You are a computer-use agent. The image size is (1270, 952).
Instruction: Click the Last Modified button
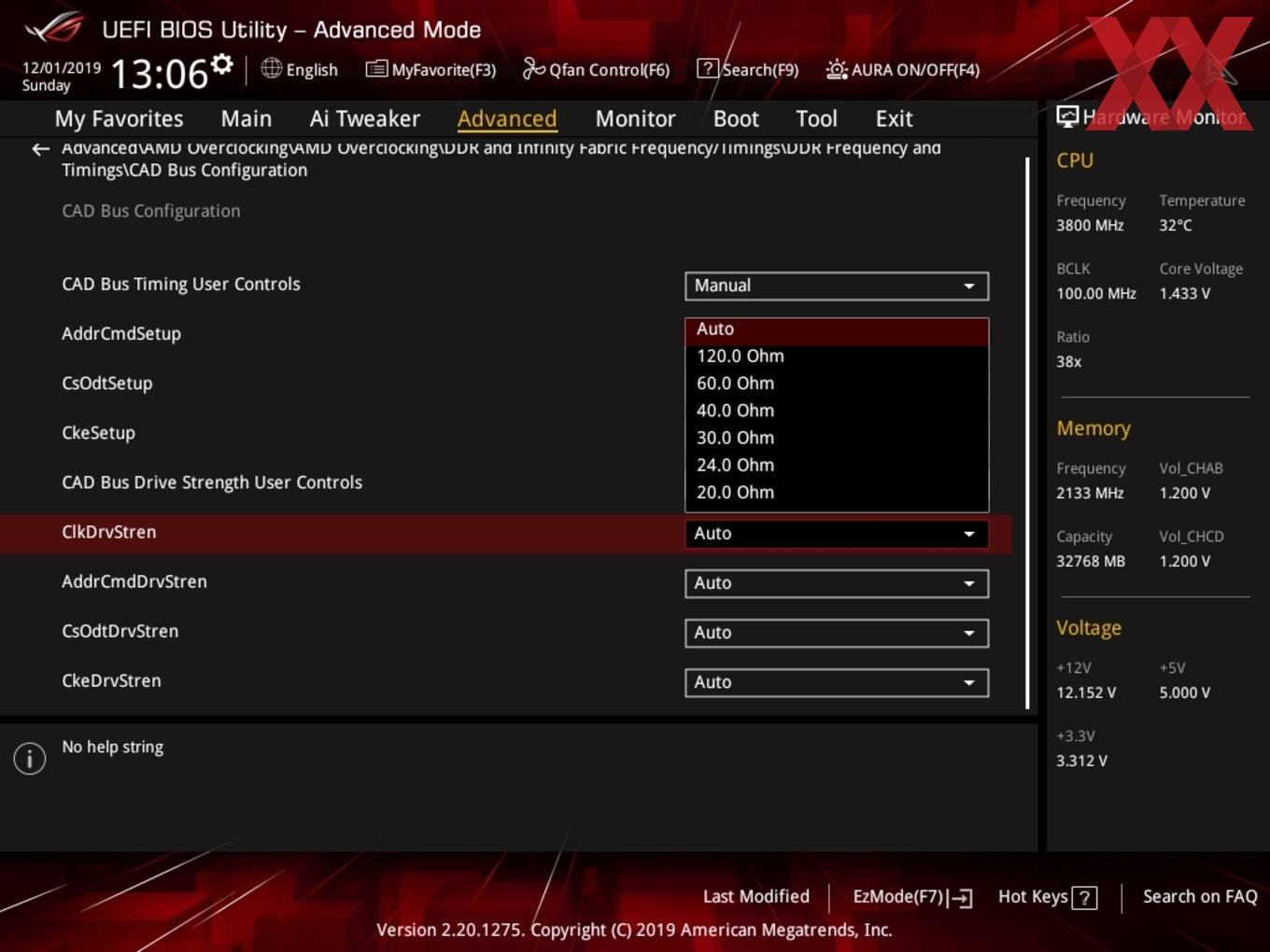click(755, 897)
